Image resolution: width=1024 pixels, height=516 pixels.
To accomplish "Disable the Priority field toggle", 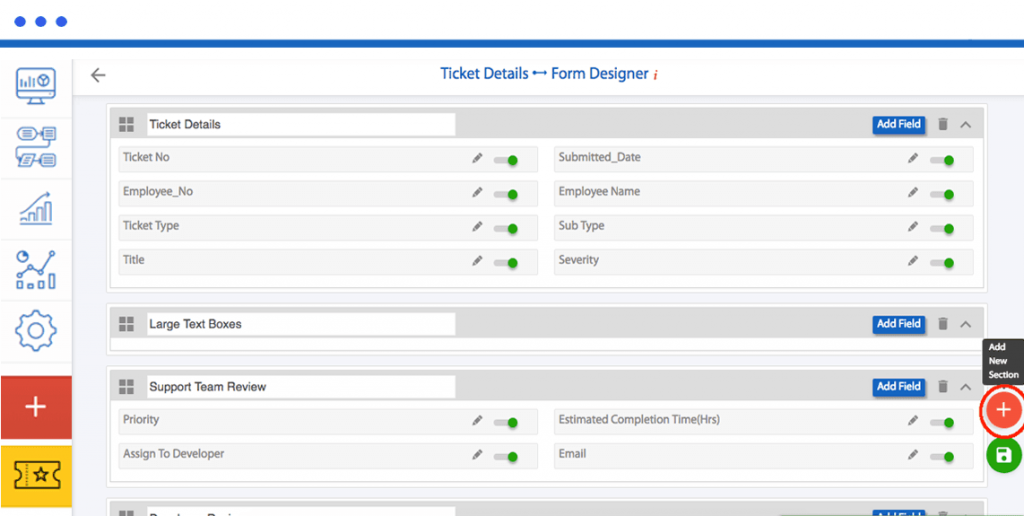I will click(507, 423).
